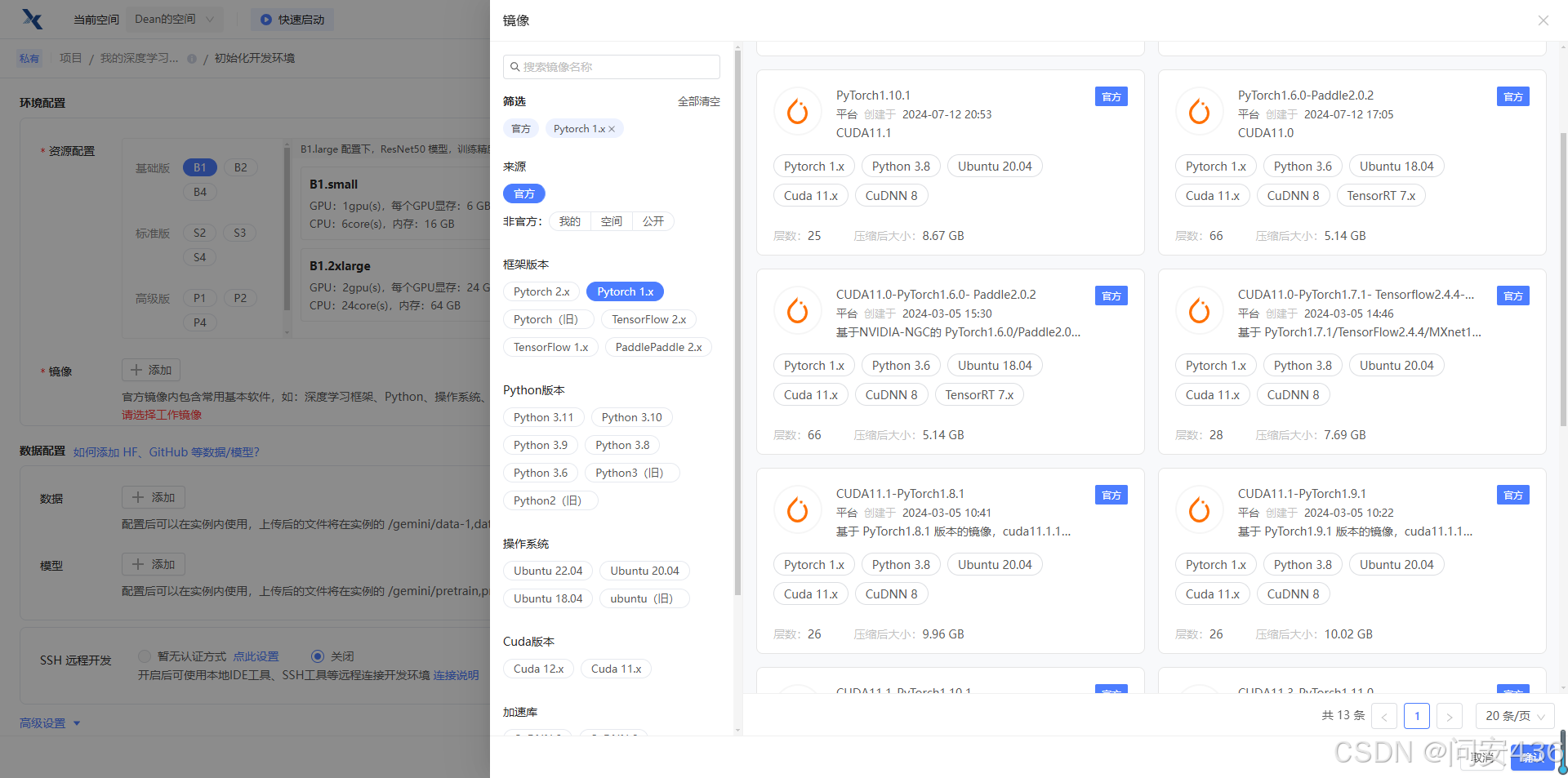
Task: Click the resource config list scrollbar
Action: 287,229
